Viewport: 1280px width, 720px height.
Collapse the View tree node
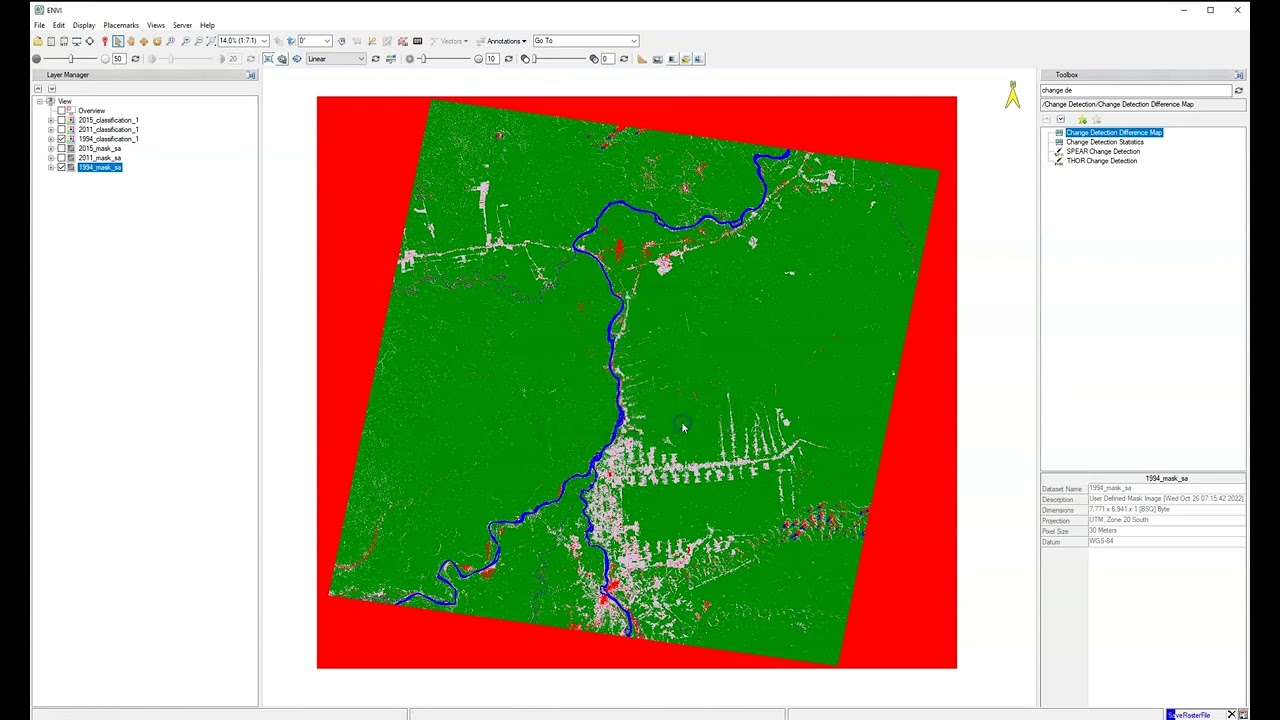pos(40,101)
